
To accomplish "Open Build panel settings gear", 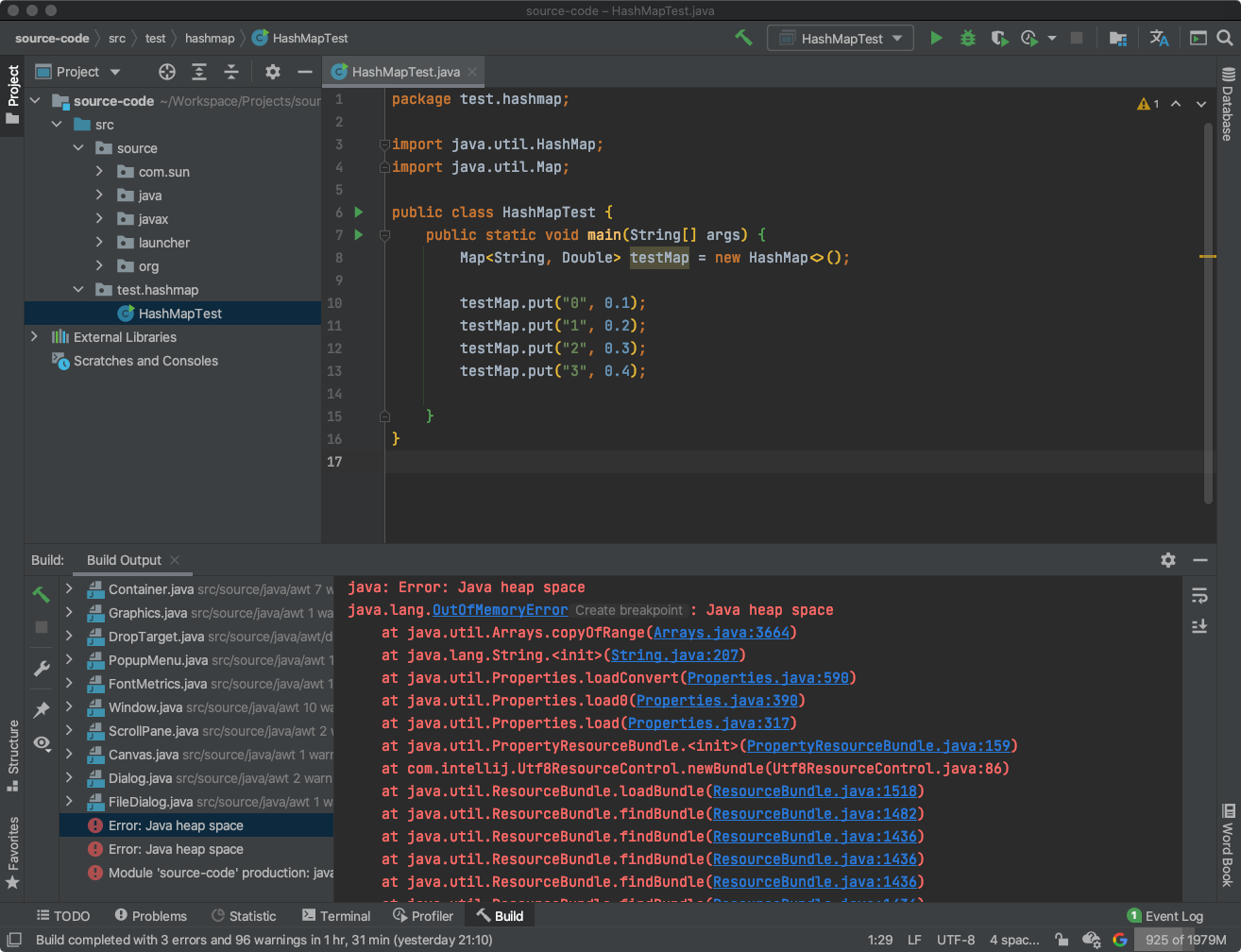I will (x=1168, y=560).
